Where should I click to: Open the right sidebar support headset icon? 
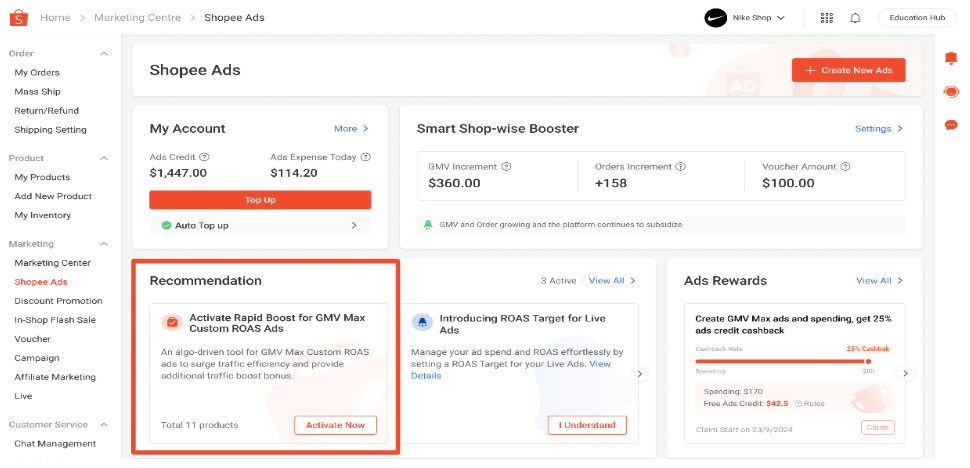click(x=951, y=91)
